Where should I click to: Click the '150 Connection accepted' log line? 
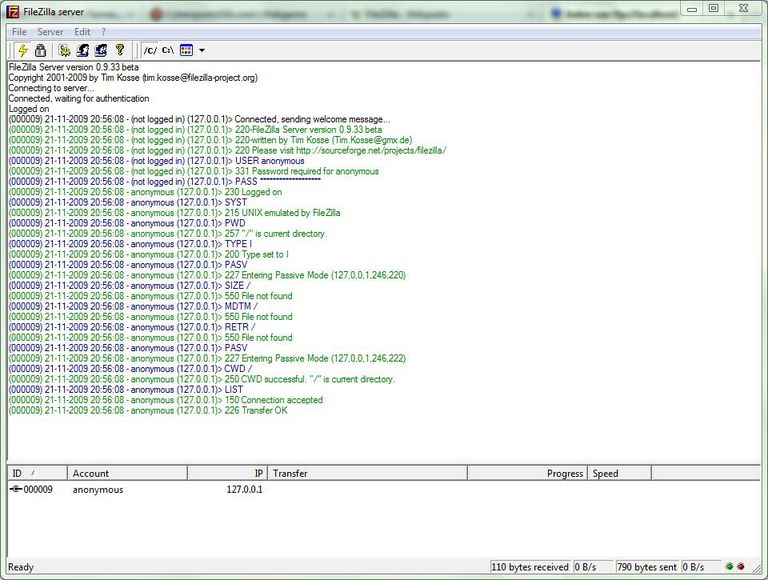tap(166, 400)
